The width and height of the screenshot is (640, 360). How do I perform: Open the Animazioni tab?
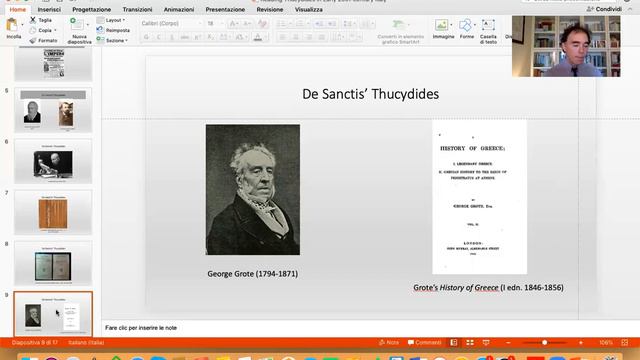[179, 9]
